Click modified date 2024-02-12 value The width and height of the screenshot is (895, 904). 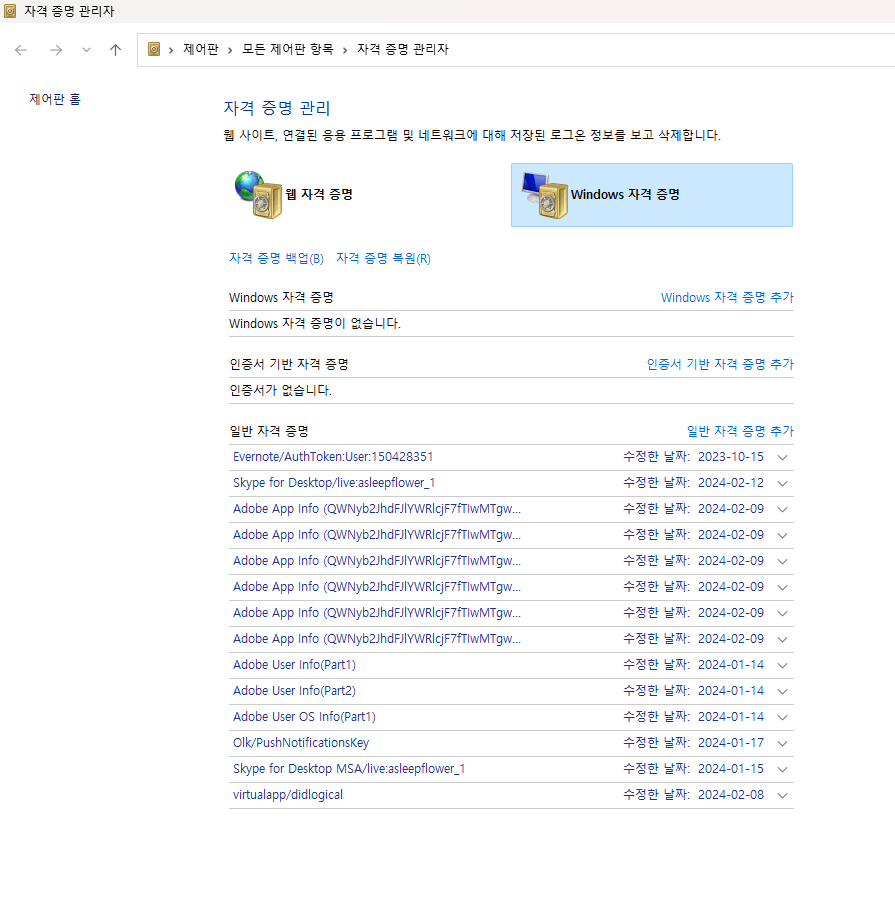tap(731, 483)
